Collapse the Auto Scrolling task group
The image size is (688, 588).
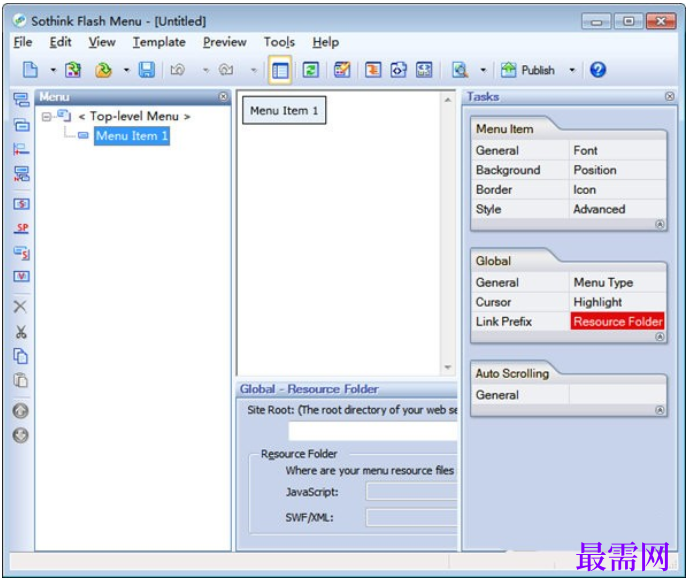click(659, 410)
